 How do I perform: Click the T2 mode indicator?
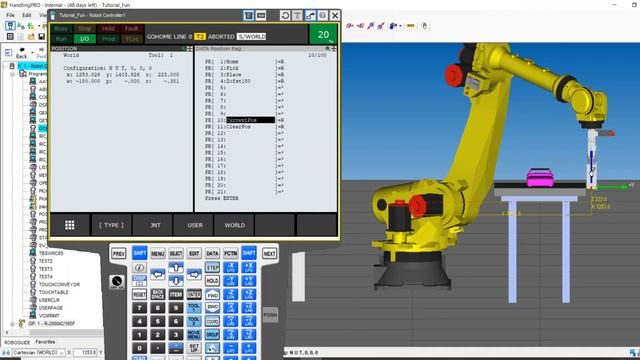[x=200, y=36]
